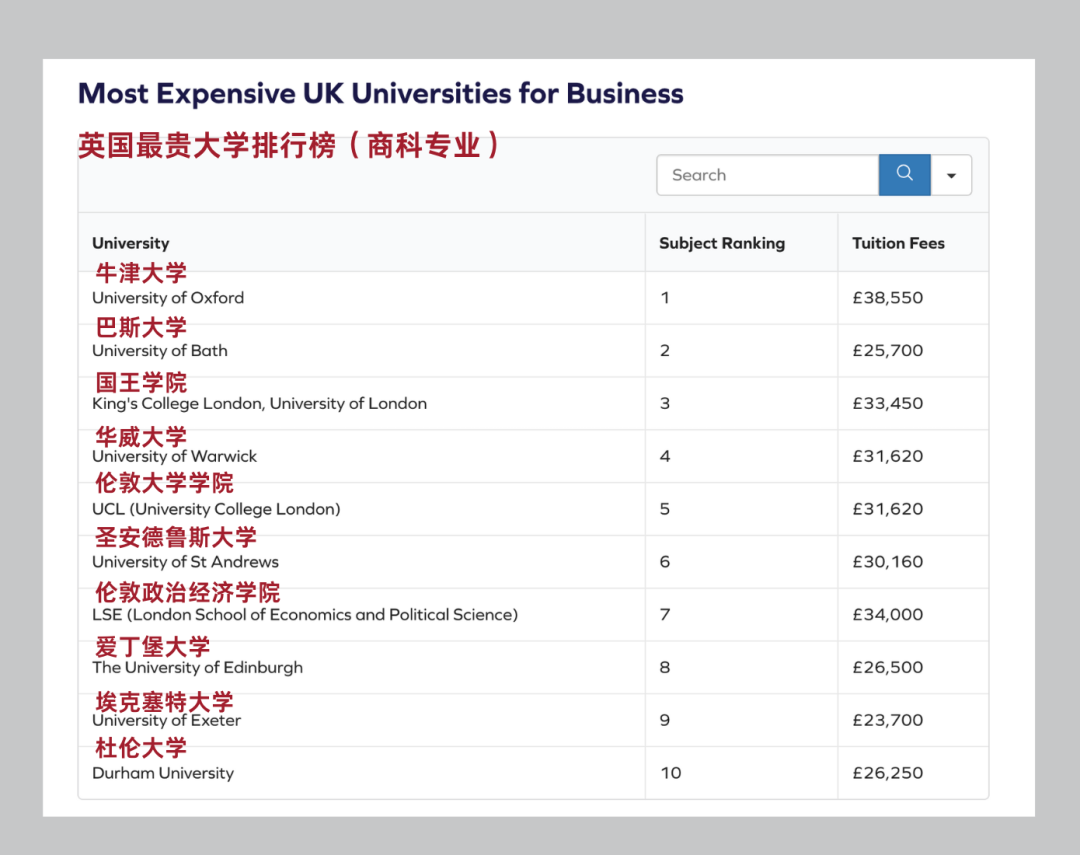Click ranking number 2 for Bath
This screenshot has width=1080, height=855.
click(665, 351)
